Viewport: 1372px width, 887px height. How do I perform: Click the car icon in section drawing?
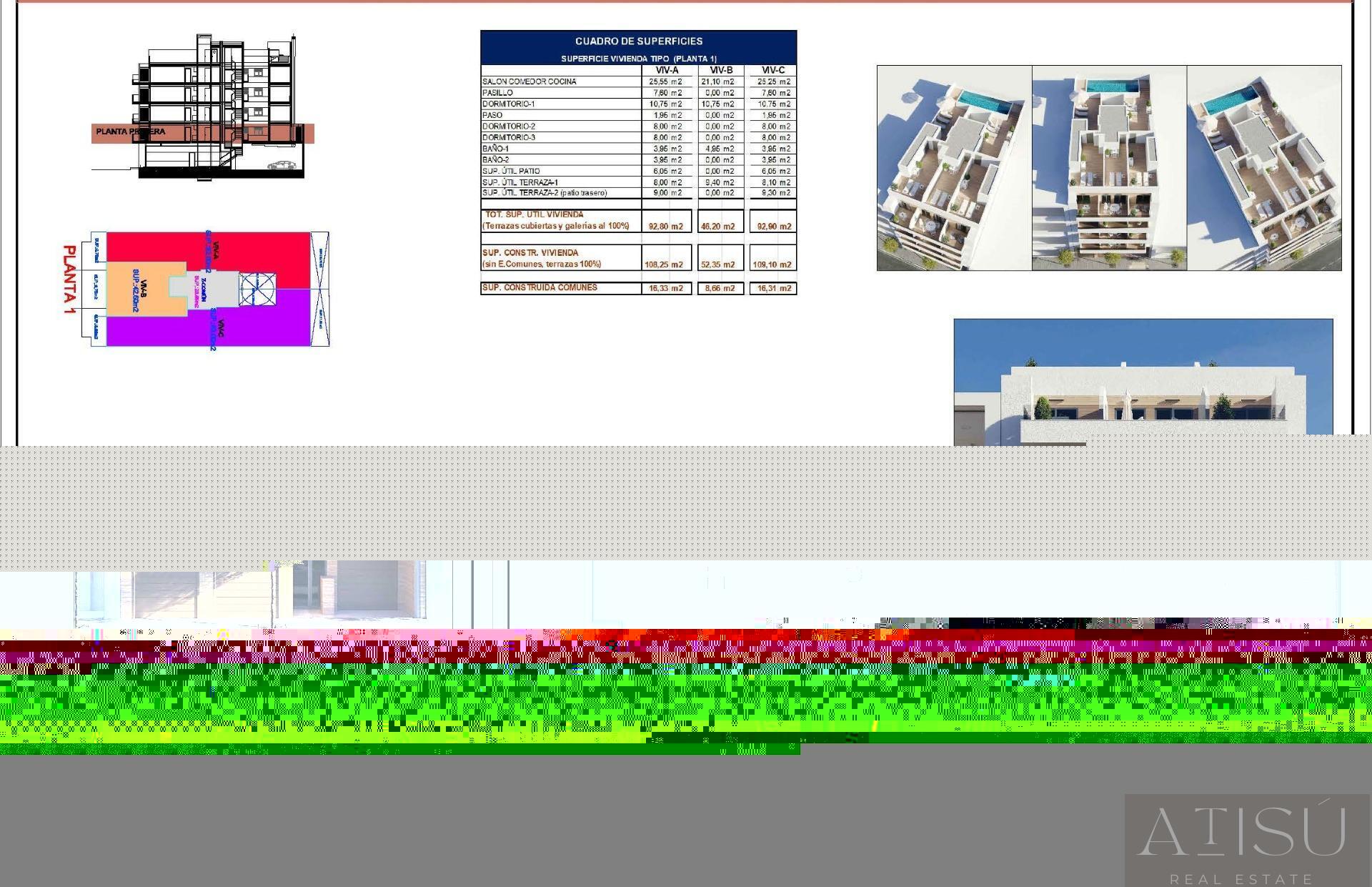pyautogui.click(x=282, y=165)
